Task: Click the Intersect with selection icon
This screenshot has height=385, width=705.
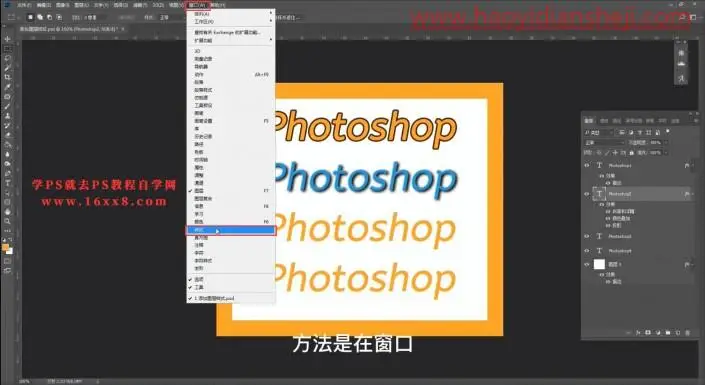Action: tap(59, 17)
